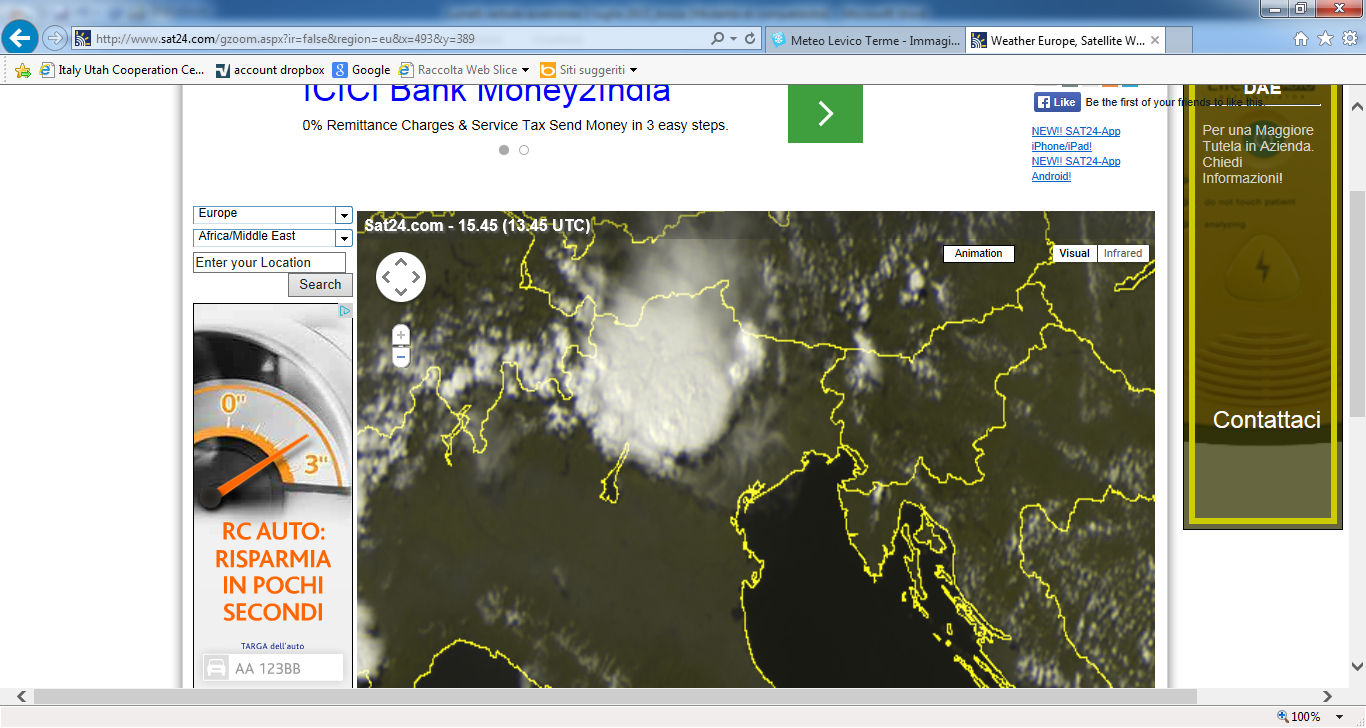This screenshot has width=1366, height=728.
Task: Switch to Meteo Levico Terme tab
Action: click(865, 41)
